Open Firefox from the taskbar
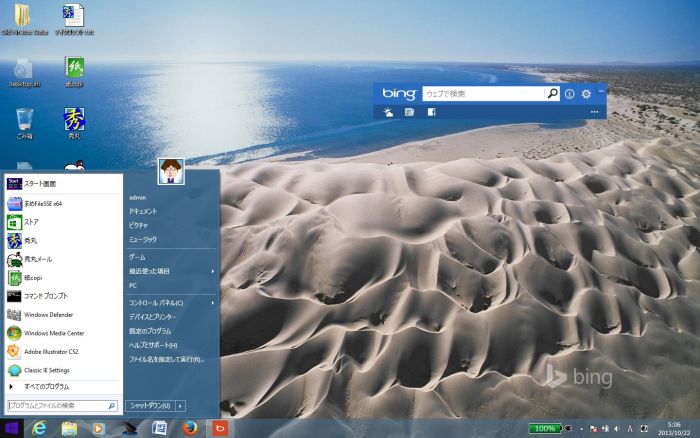 190,428
